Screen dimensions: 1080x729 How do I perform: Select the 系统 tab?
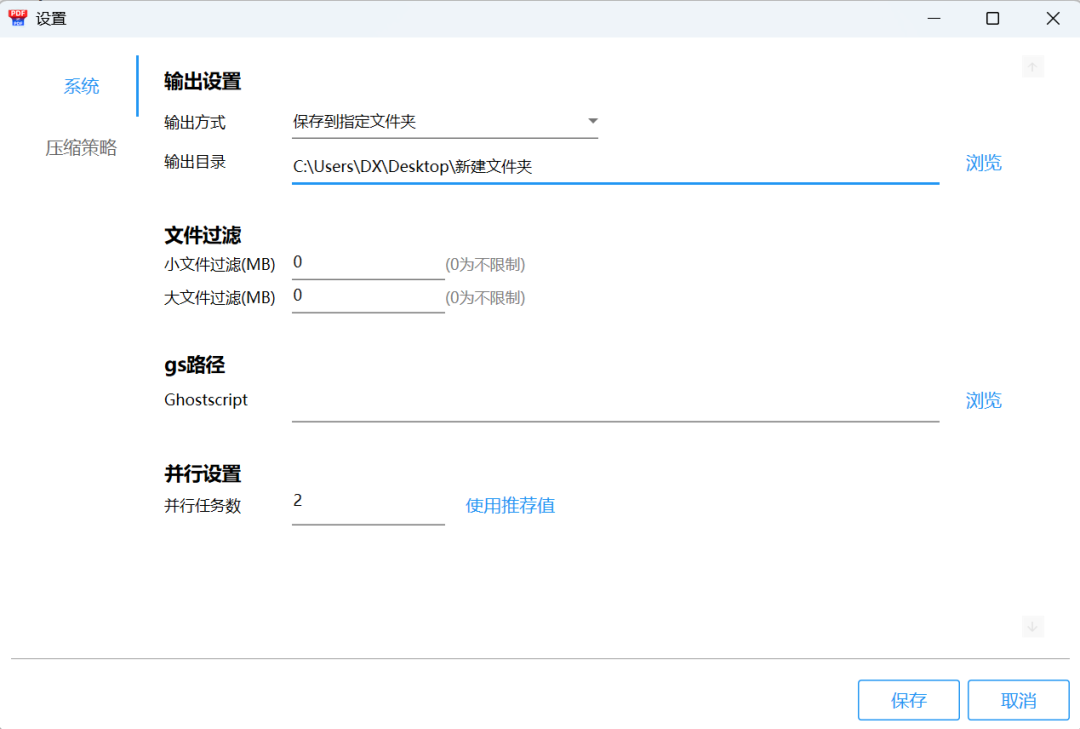point(81,86)
